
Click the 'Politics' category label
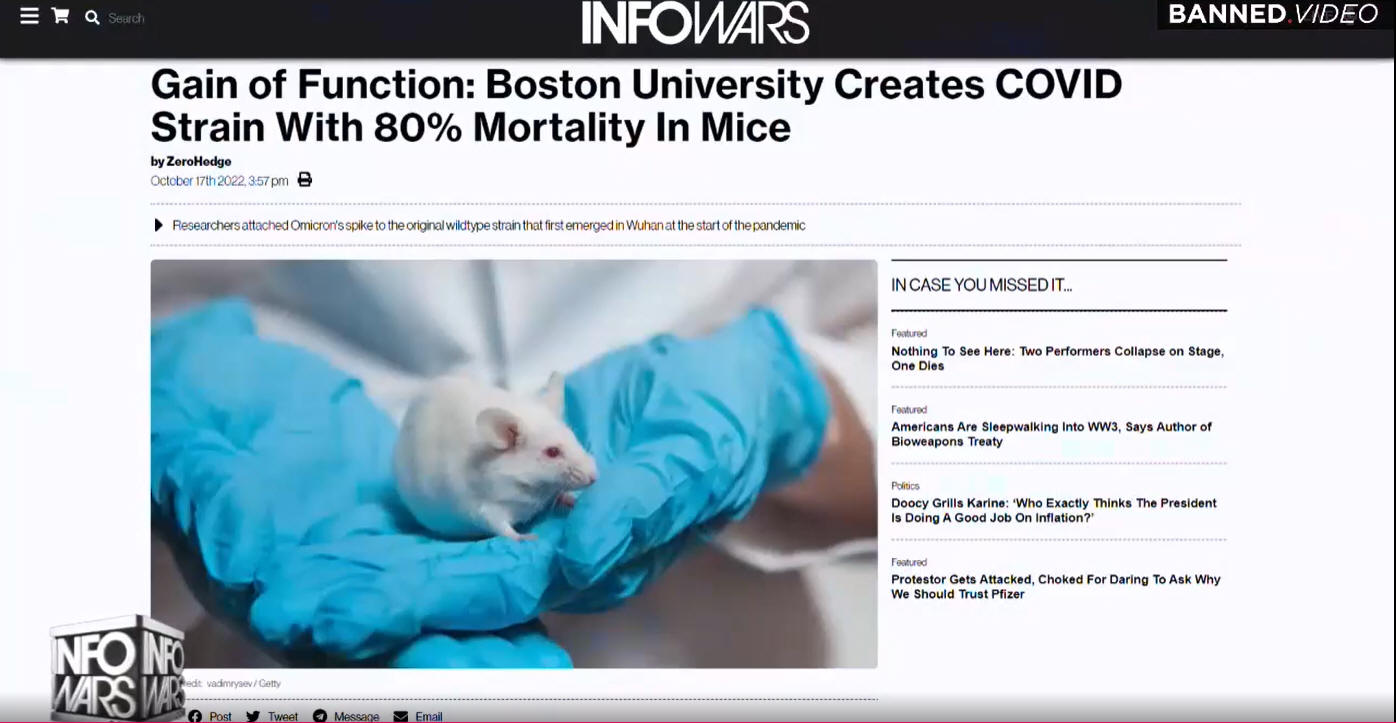tap(905, 486)
